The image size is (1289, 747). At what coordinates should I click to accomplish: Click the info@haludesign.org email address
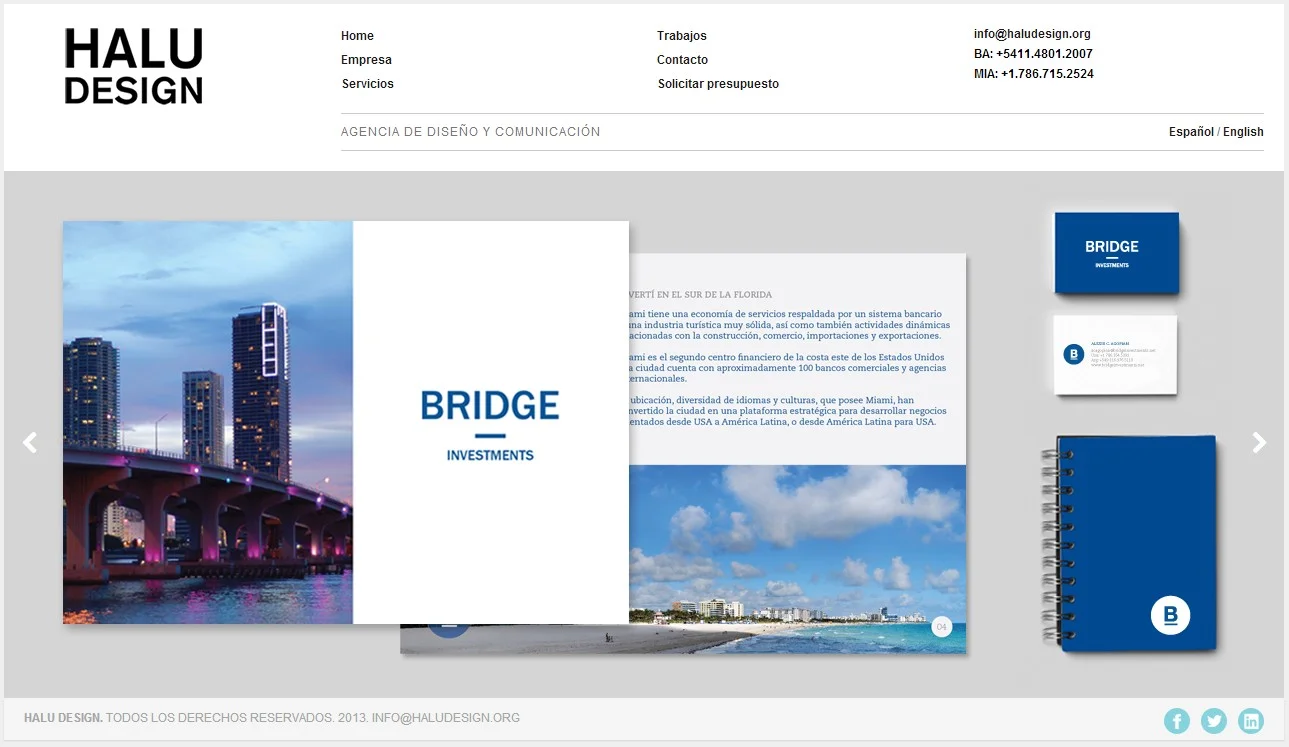[1032, 34]
